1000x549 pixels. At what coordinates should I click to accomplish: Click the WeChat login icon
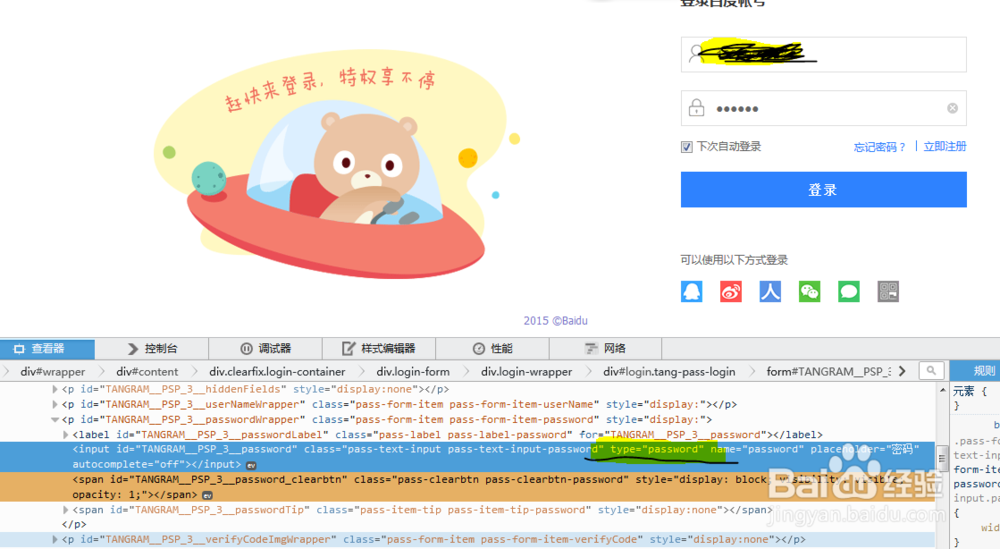(x=809, y=291)
